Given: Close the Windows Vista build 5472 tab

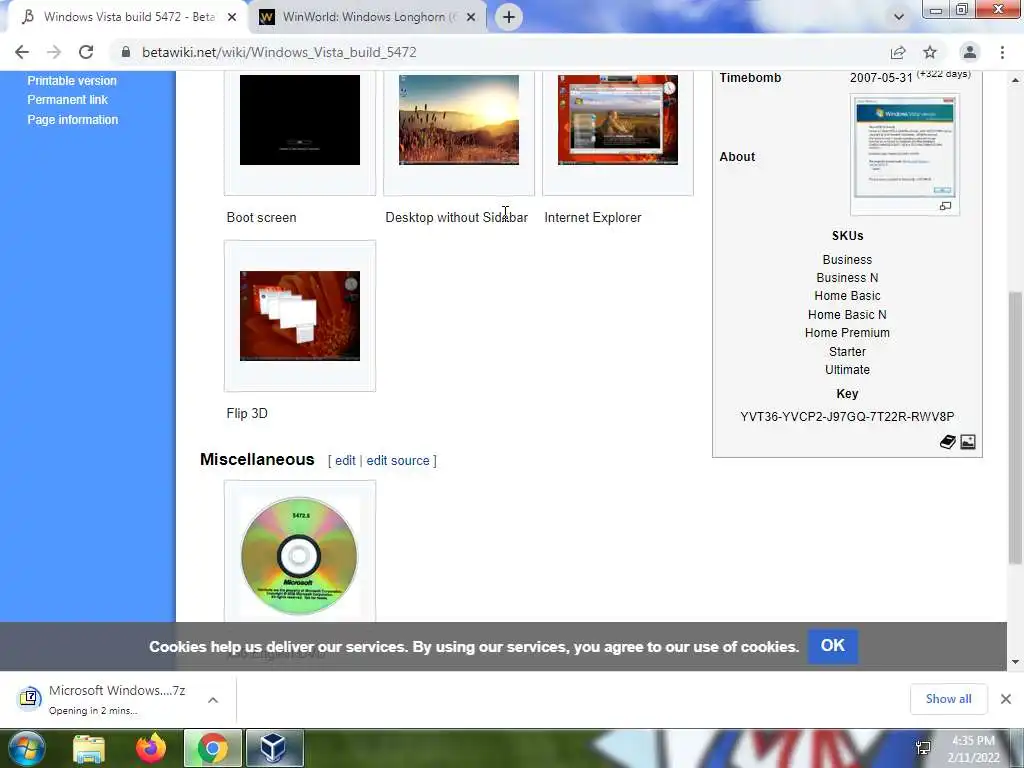Looking at the screenshot, I should 232,18.
